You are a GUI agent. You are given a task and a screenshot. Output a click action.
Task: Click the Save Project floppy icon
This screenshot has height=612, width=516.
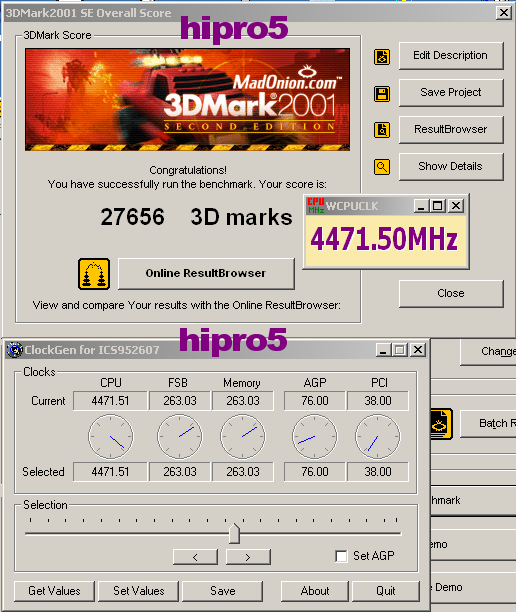382,94
